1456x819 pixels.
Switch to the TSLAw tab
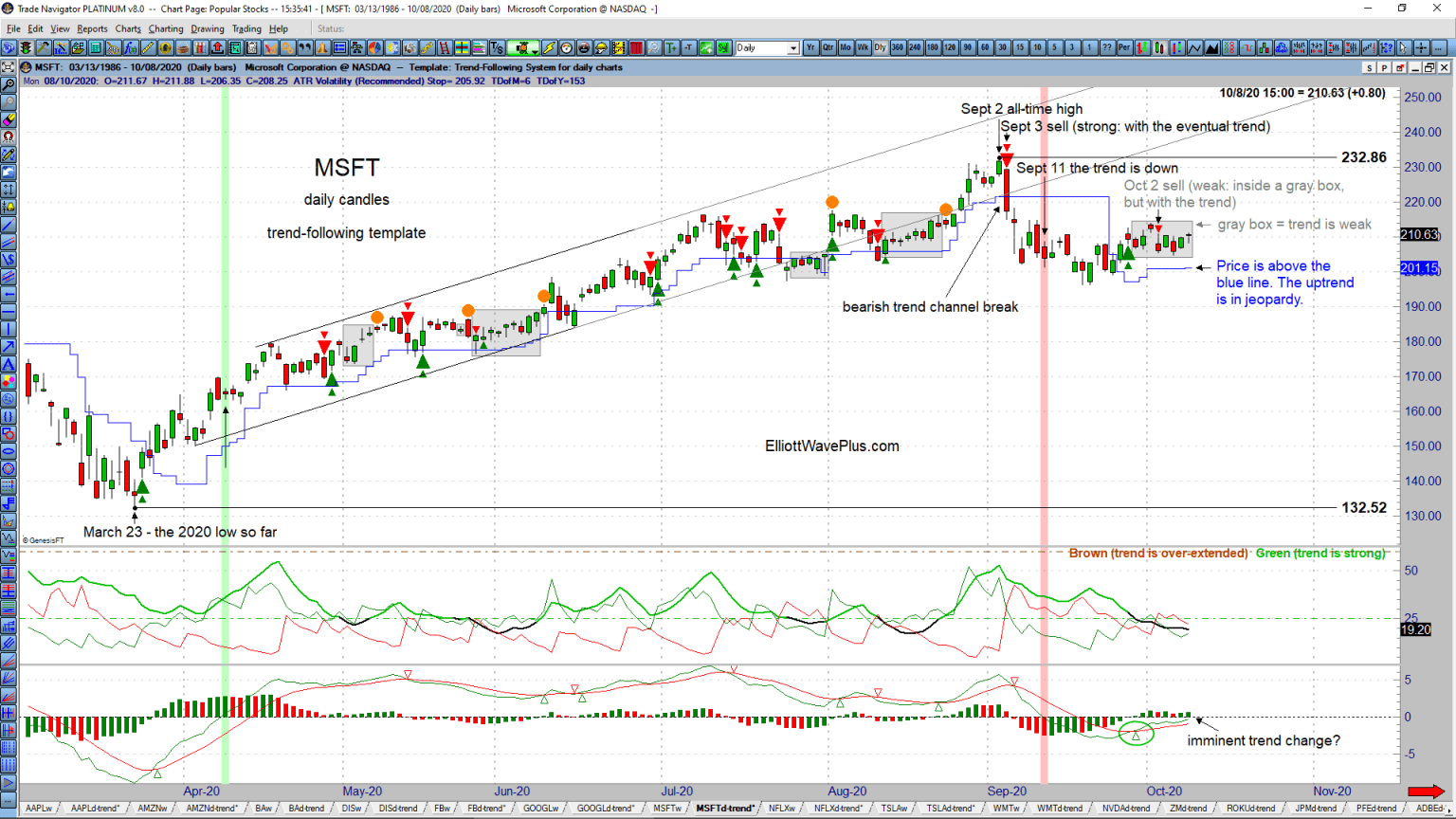tap(894, 809)
